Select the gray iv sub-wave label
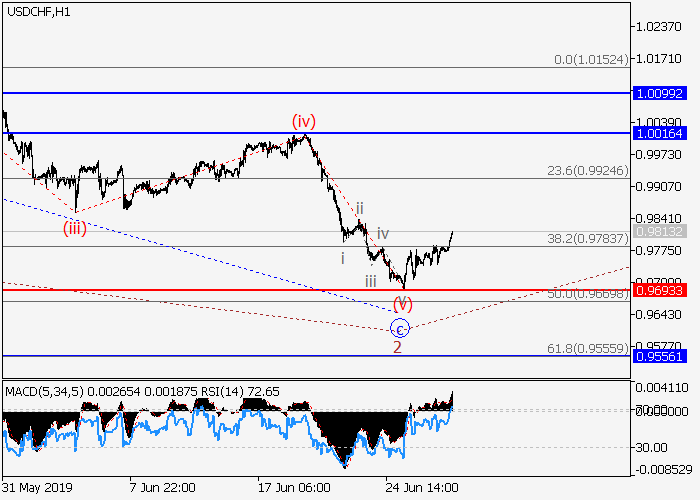Image resolution: width=700 pixels, height=500 pixels. click(383, 233)
